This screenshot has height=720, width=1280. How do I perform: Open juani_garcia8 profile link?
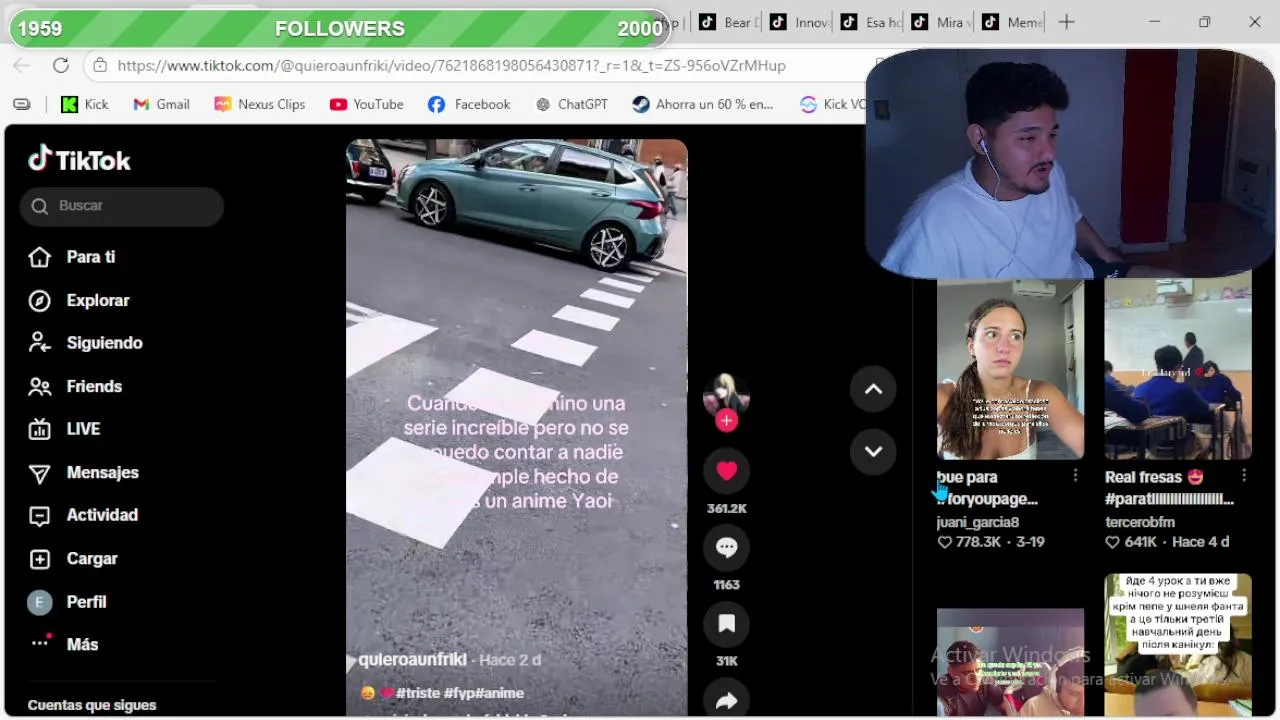pyautogui.click(x=978, y=522)
